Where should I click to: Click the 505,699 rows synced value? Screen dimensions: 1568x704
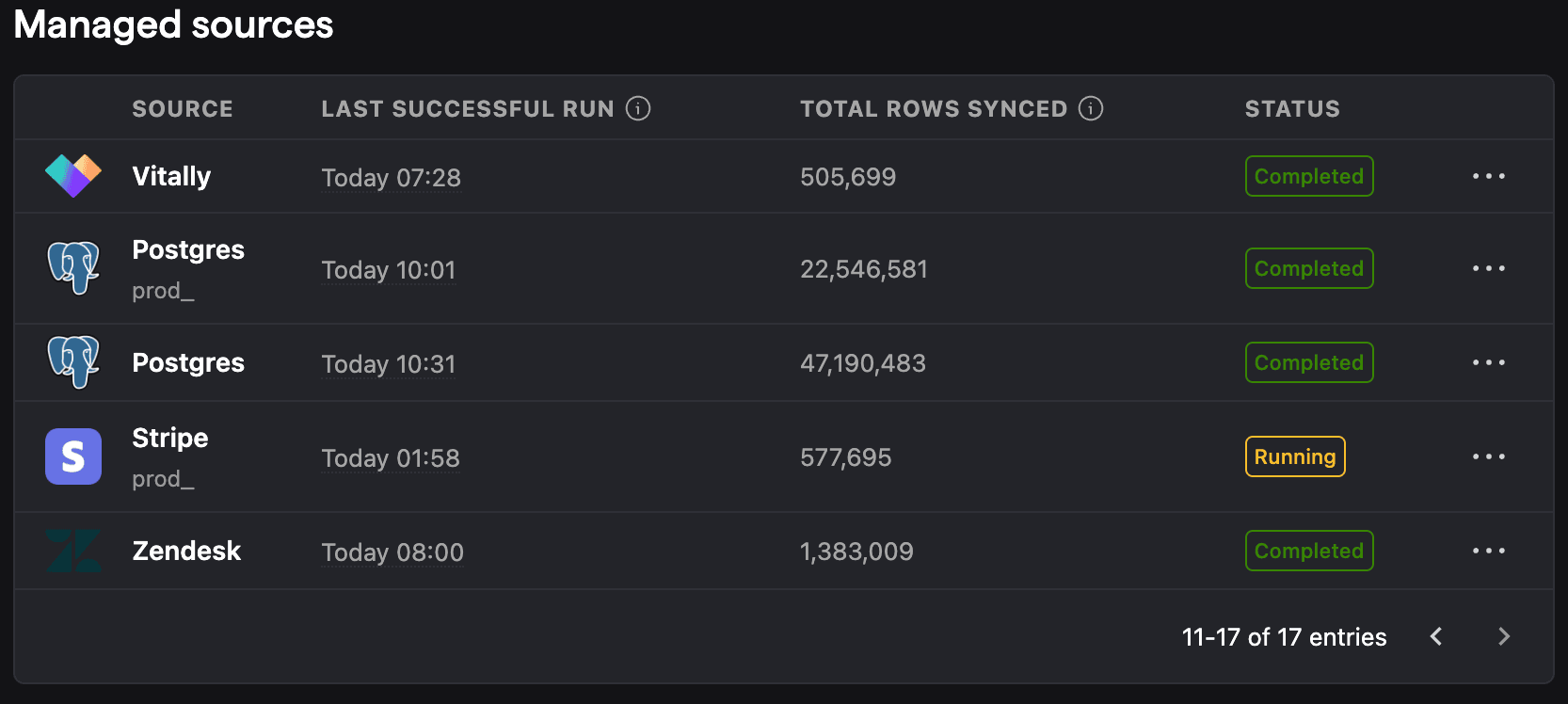[848, 177]
